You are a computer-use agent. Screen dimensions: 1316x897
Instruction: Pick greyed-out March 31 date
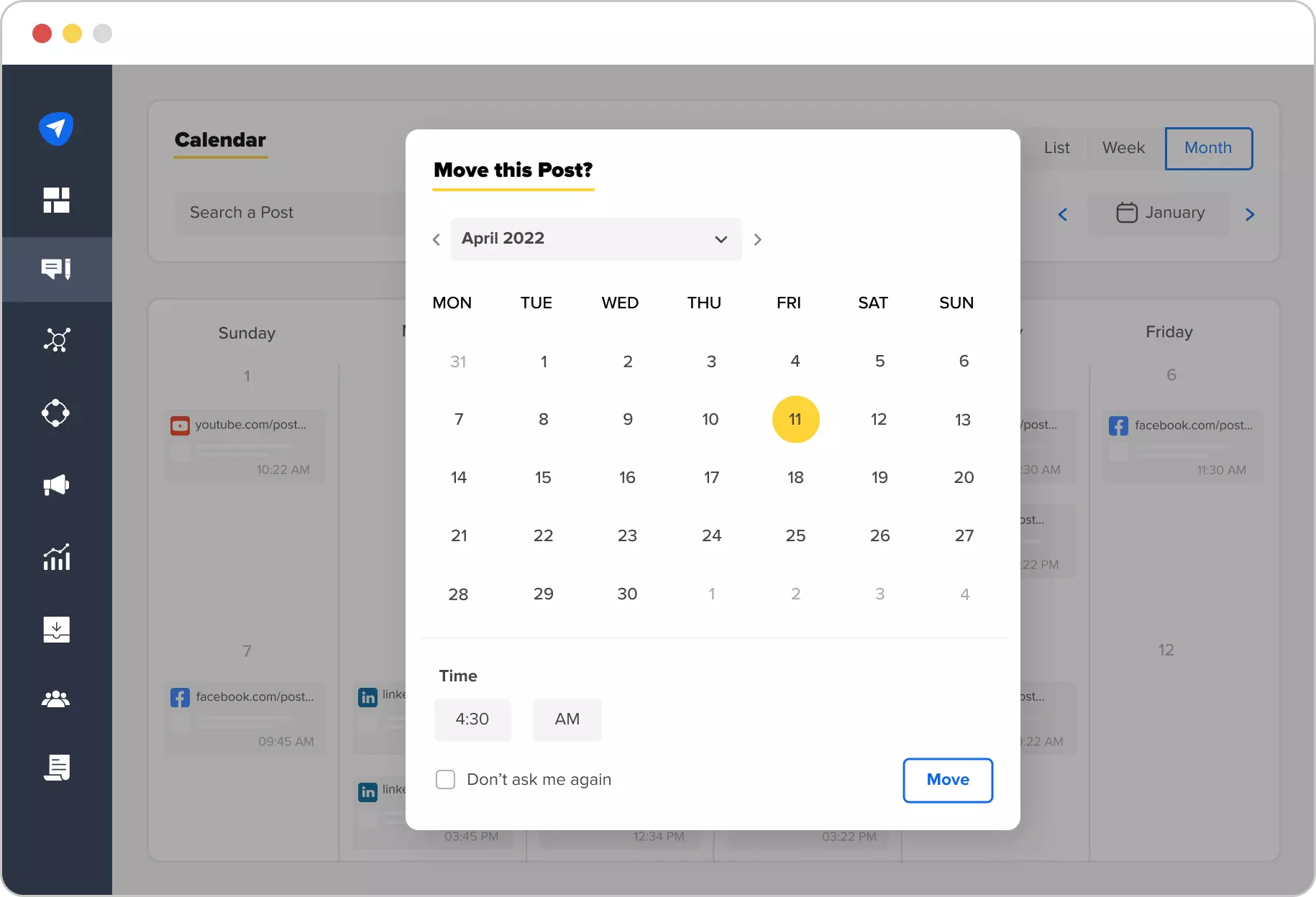click(458, 362)
